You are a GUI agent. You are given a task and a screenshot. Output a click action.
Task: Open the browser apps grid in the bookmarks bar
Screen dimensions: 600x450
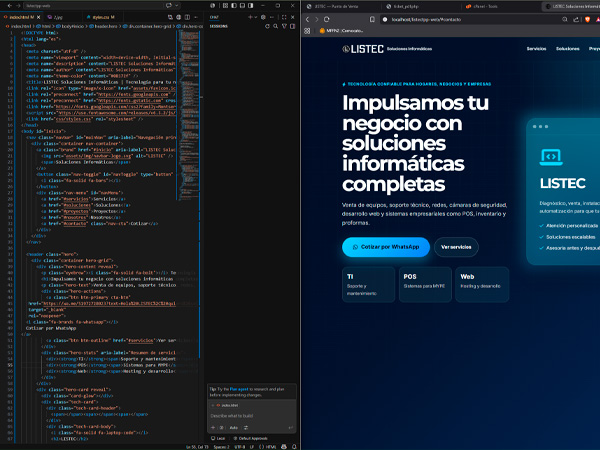coord(307,31)
